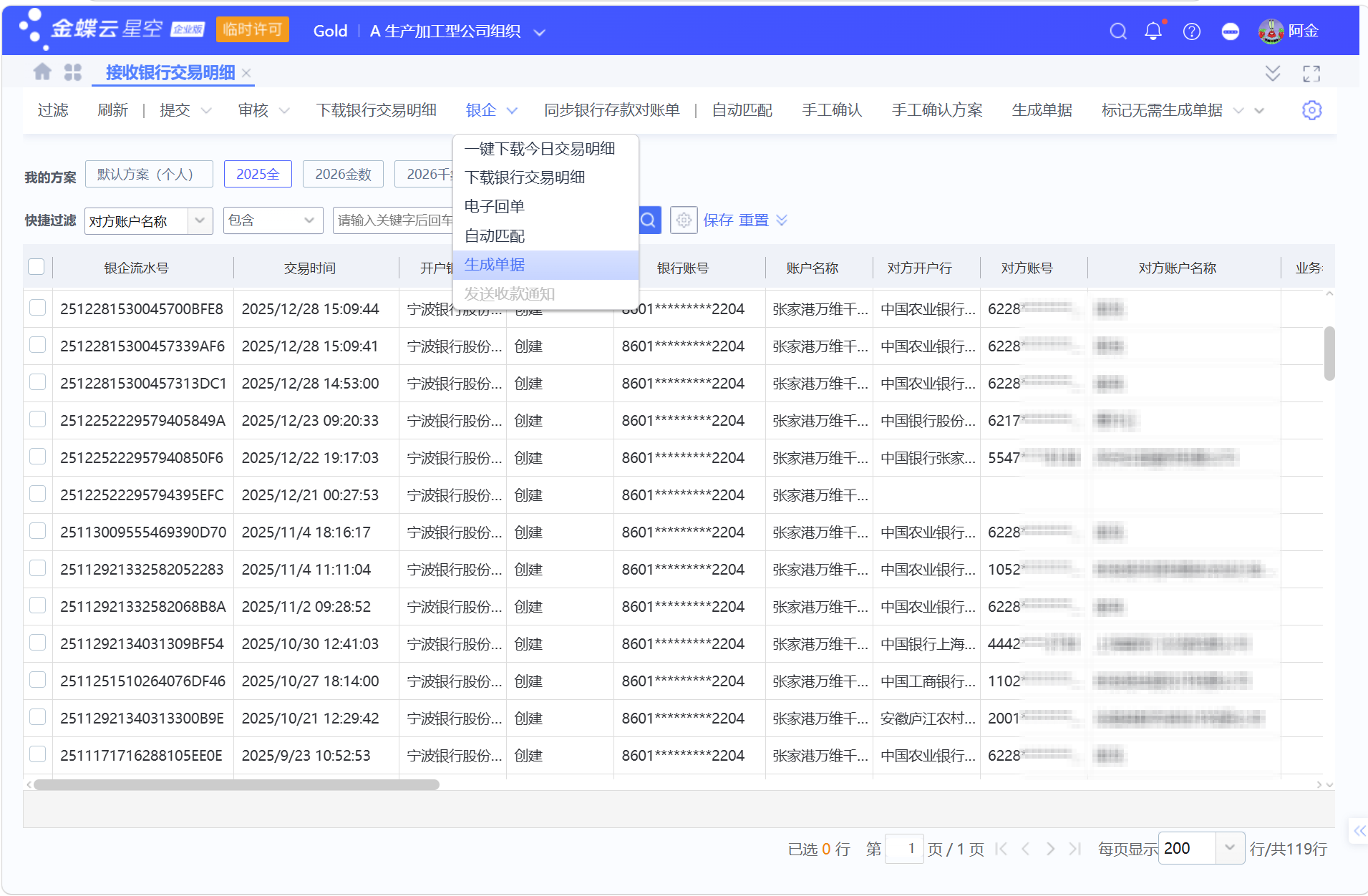This screenshot has width=1368, height=896.
Task: Click the 手工确认方案 toolbar button
Action: pyautogui.click(x=937, y=110)
